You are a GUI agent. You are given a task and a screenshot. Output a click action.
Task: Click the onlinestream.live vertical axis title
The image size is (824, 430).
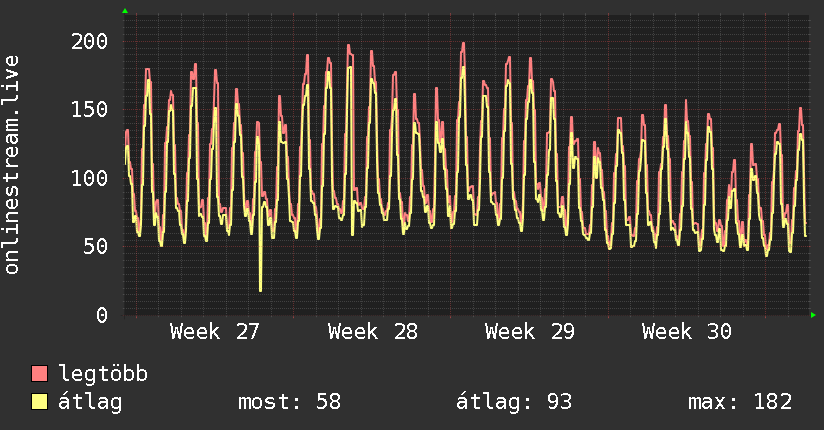coord(11,165)
